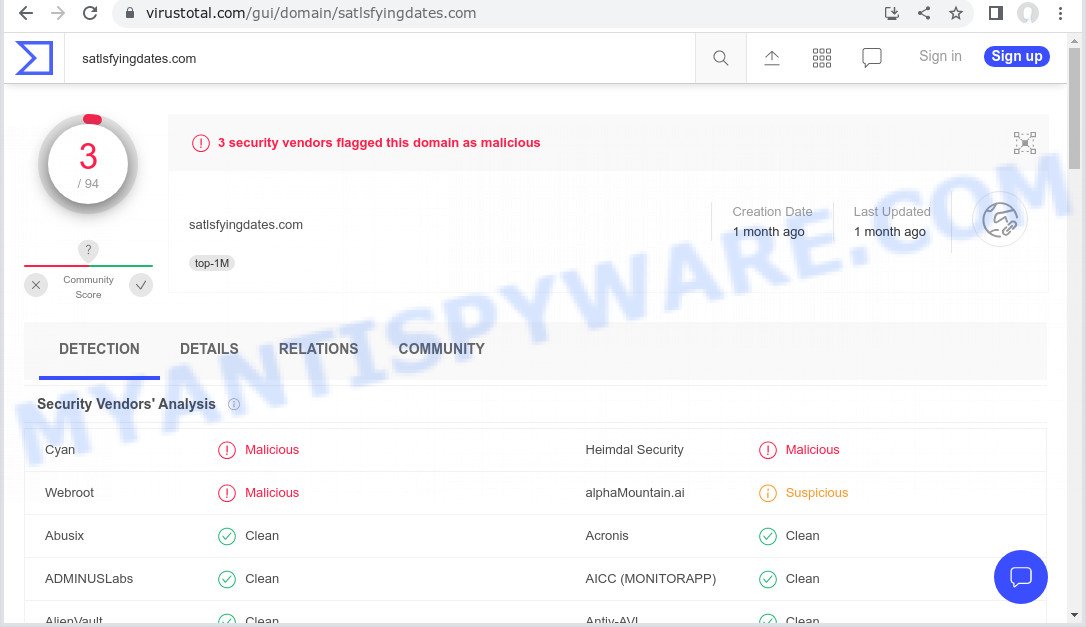Click the alphaMountain.ai Suspicious warning icon

point(767,493)
